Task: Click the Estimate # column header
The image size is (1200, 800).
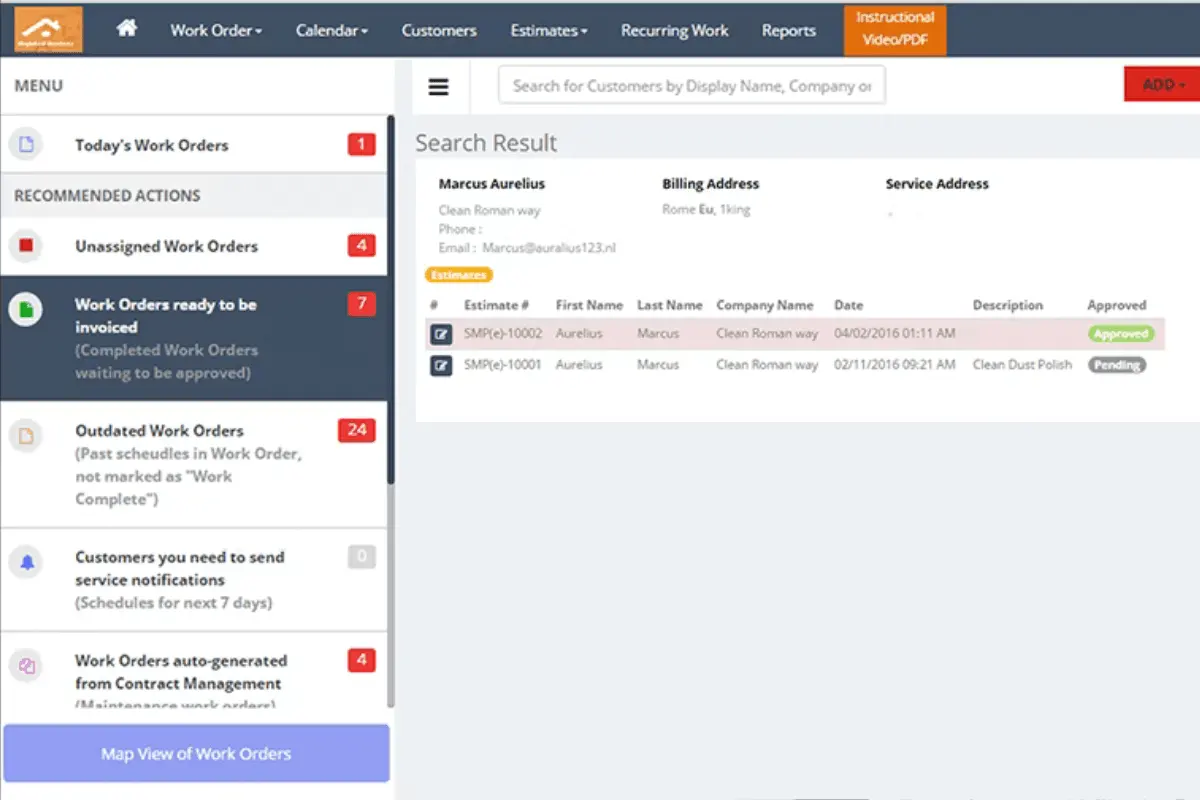Action: pyautogui.click(x=496, y=305)
